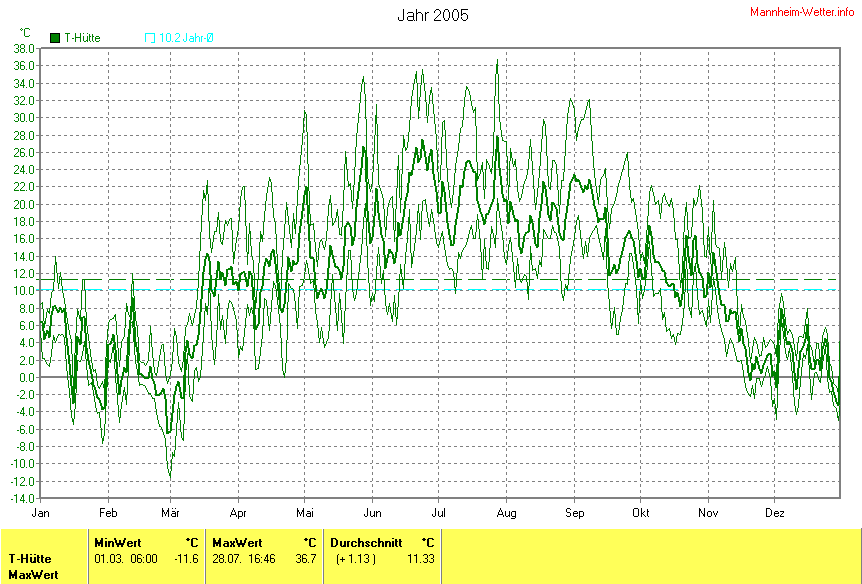
Task: Click the minimum value -11.6 in table
Action: [185, 558]
